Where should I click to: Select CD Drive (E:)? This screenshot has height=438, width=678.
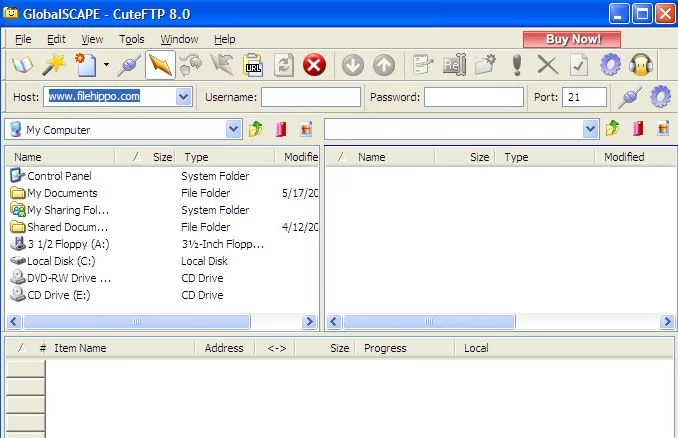(50, 295)
